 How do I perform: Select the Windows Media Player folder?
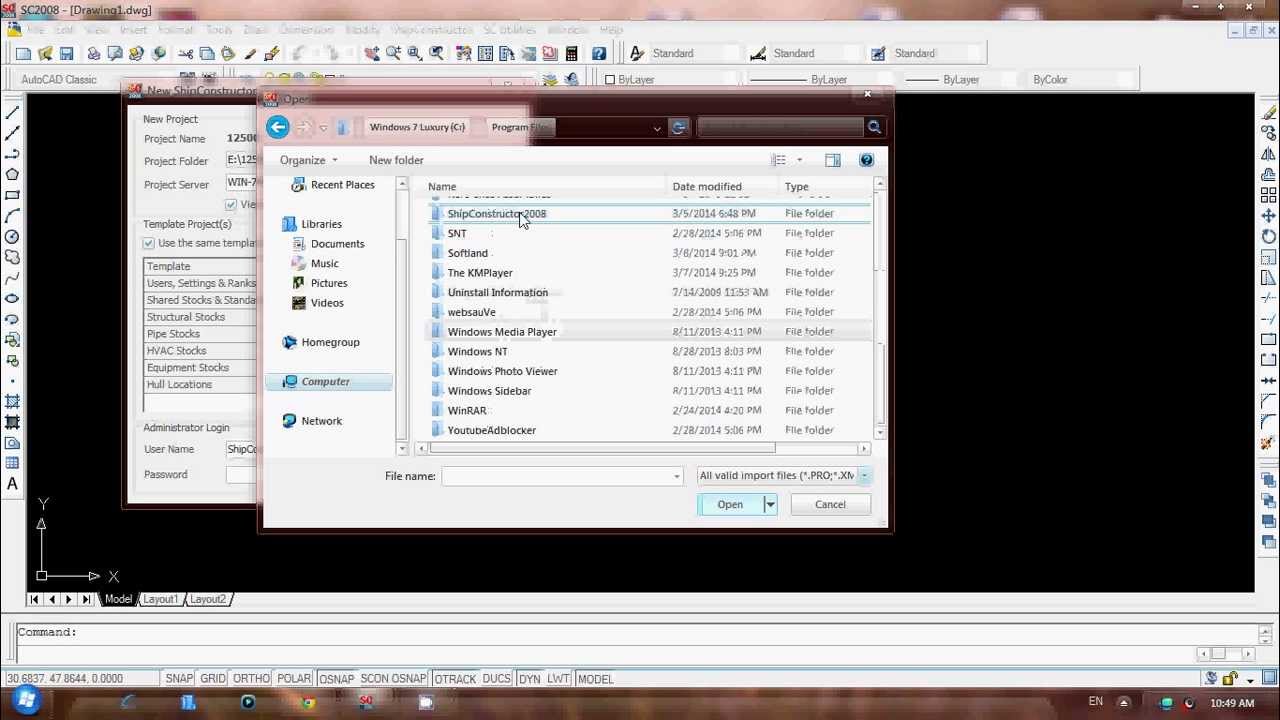click(502, 332)
